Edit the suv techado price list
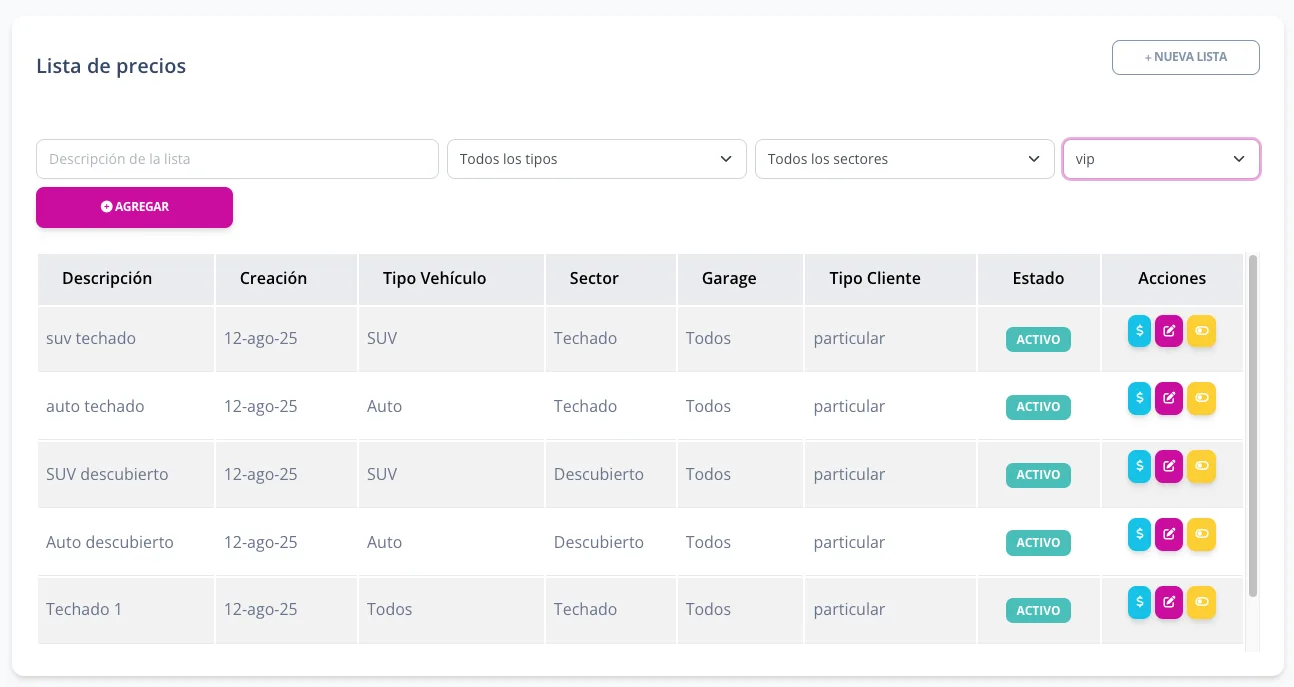This screenshot has height=687, width=1294. click(1168, 331)
